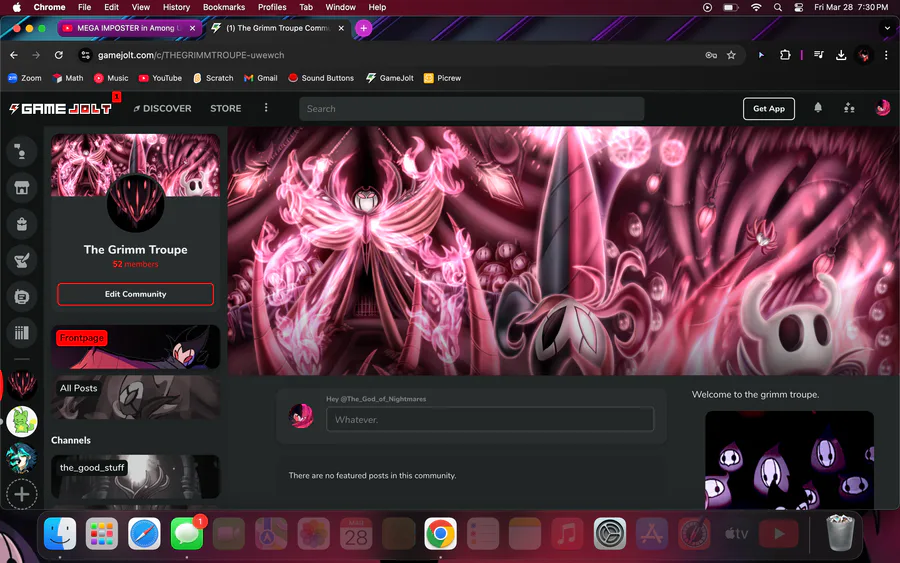Viewport: 900px width, 563px height.
Task: Open the library icon in the left sidebar
Action: coord(22,333)
